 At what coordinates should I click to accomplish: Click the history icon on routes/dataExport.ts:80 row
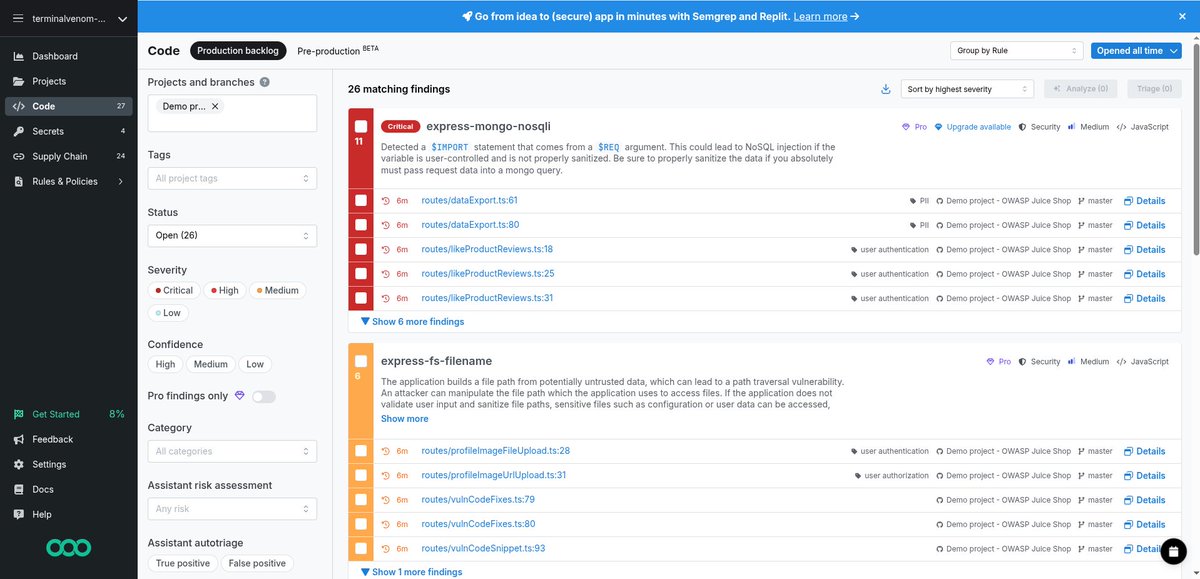point(386,225)
